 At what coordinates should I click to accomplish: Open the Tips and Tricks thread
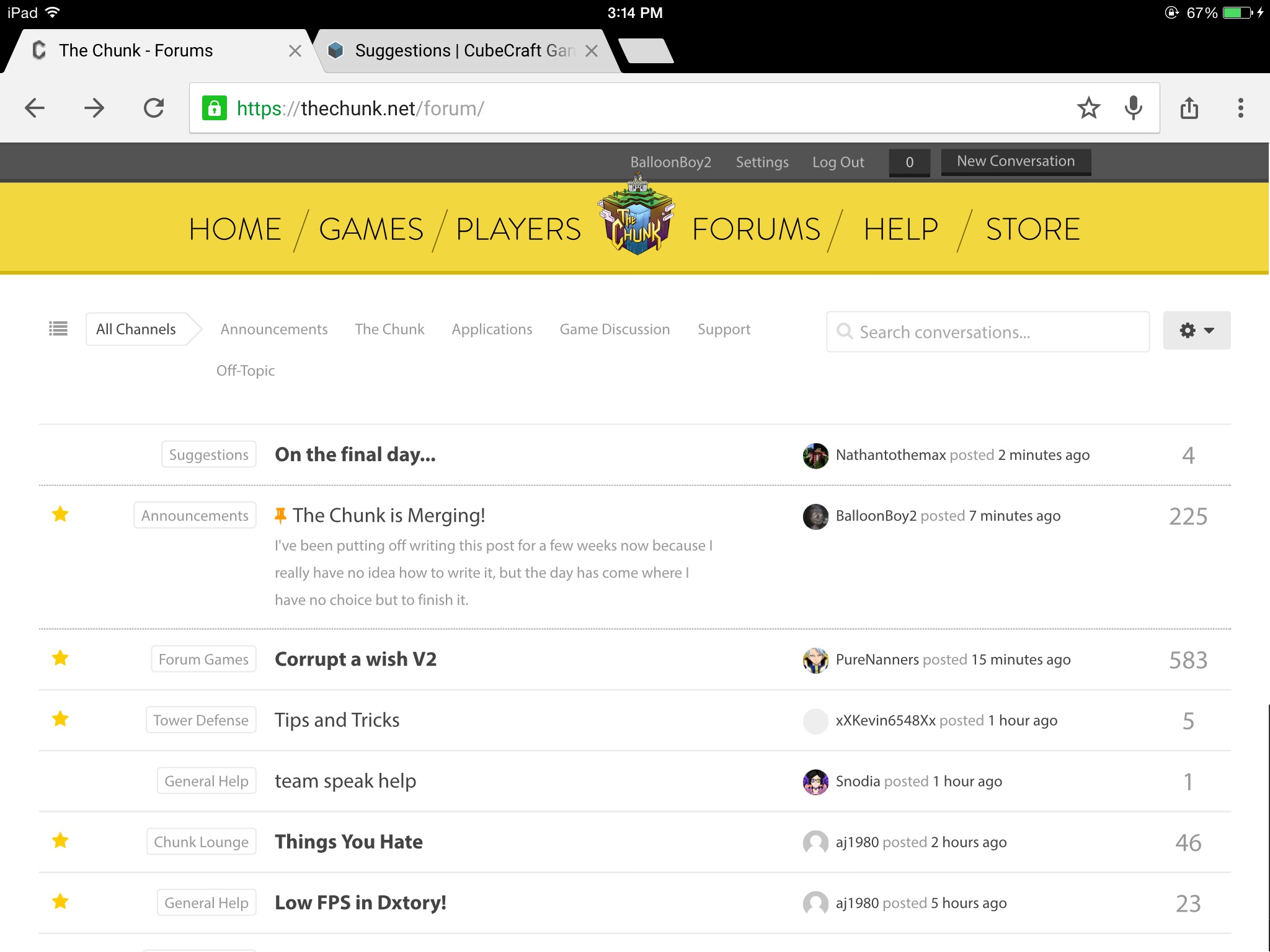[337, 720]
